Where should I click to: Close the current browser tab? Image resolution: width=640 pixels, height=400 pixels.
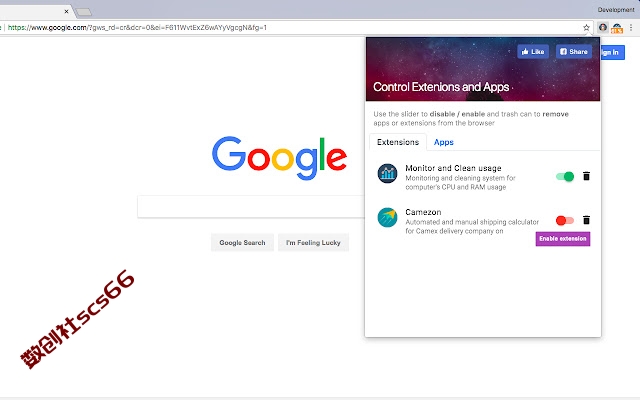[67, 11]
